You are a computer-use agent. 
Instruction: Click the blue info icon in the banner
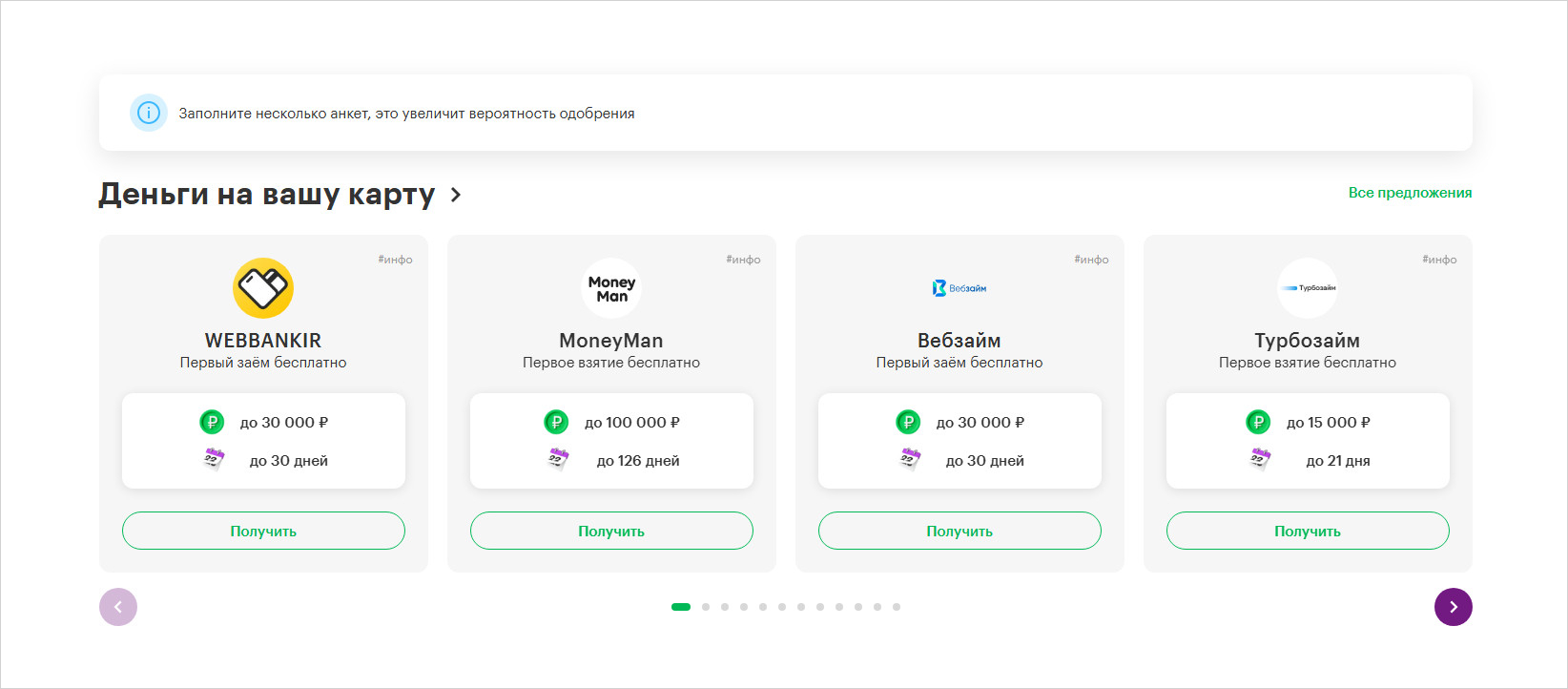[149, 113]
